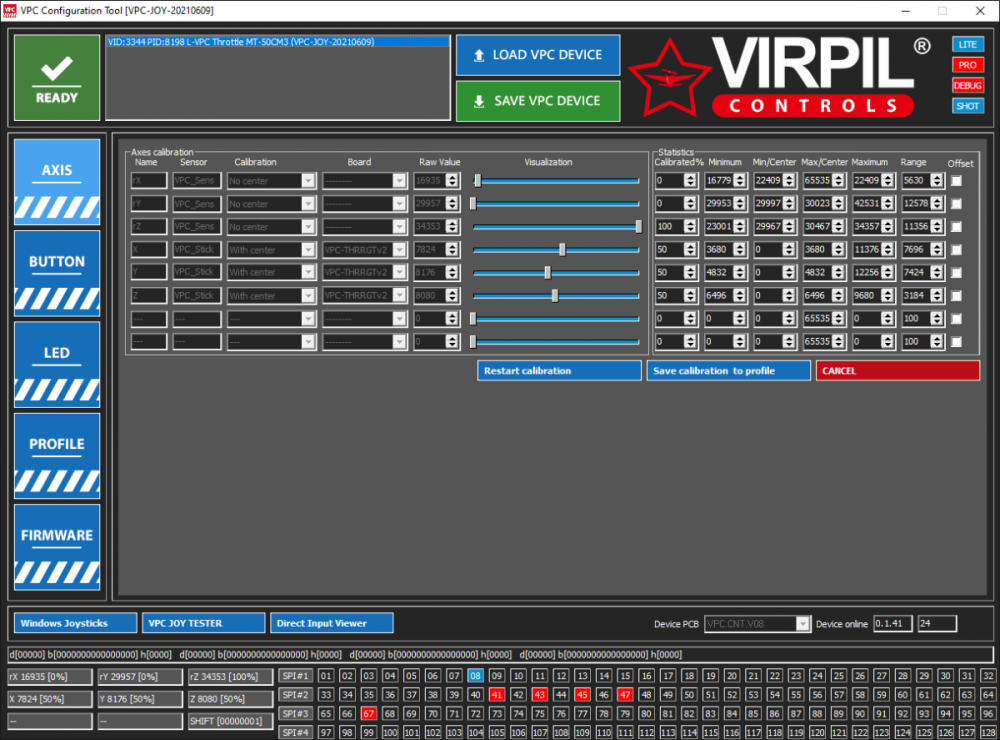Click highlighted button indicator 08
This screenshot has width=1000, height=740.
coord(475,676)
